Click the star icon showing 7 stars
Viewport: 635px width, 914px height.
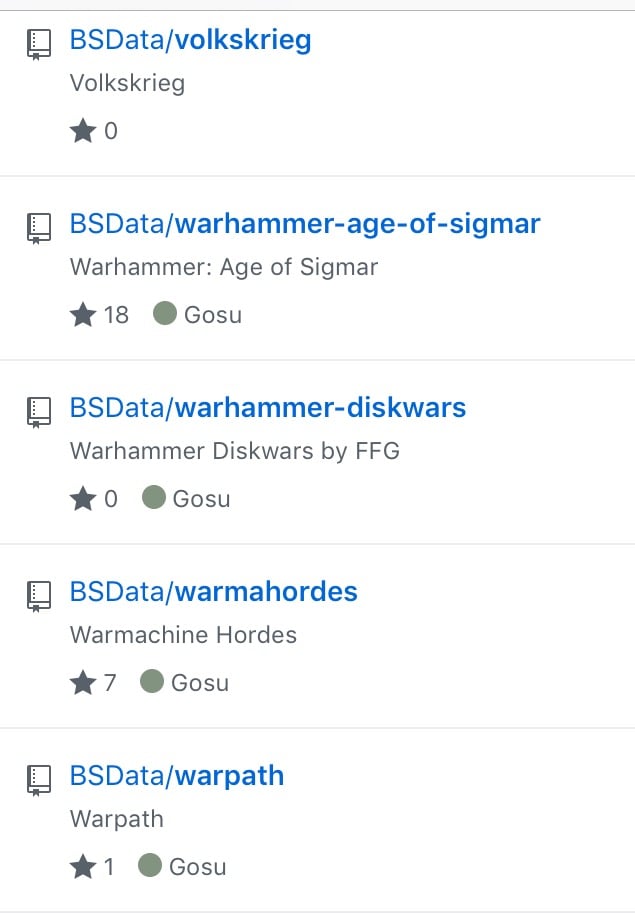(83, 683)
